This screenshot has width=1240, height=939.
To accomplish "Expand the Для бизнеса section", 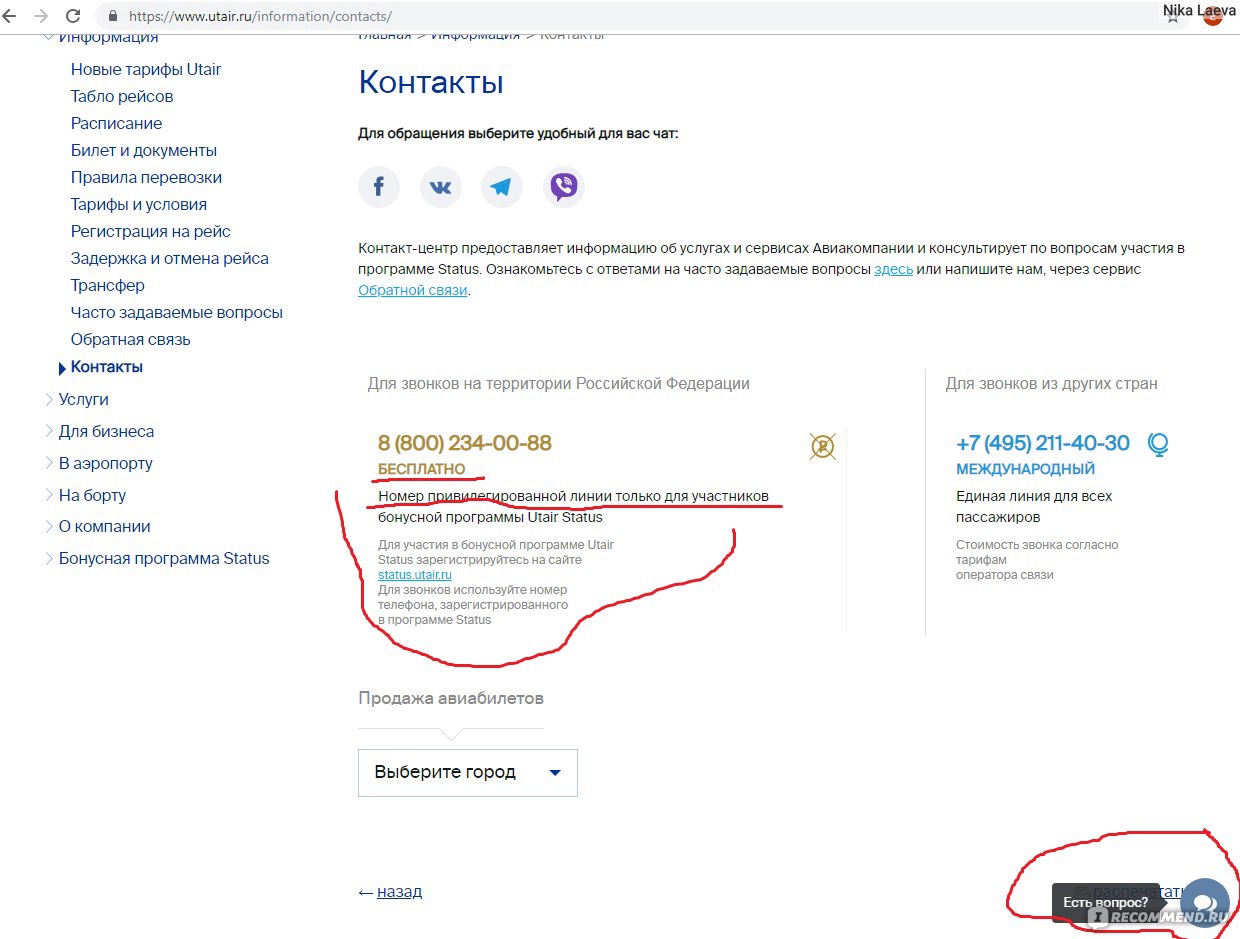I will (x=106, y=431).
